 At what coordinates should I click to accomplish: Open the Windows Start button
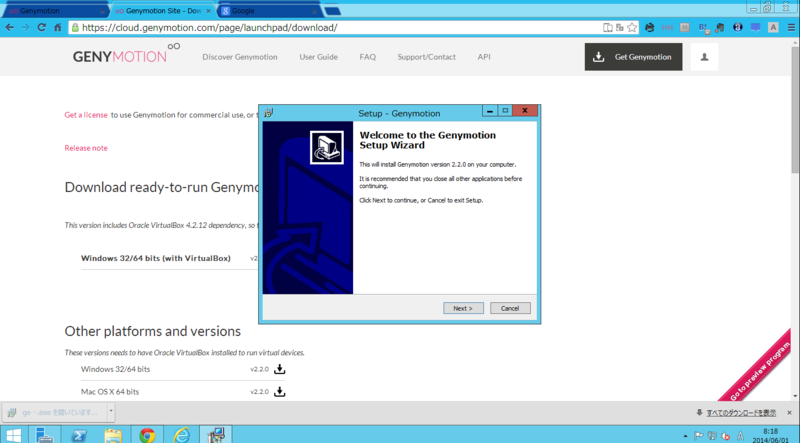coord(14,435)
